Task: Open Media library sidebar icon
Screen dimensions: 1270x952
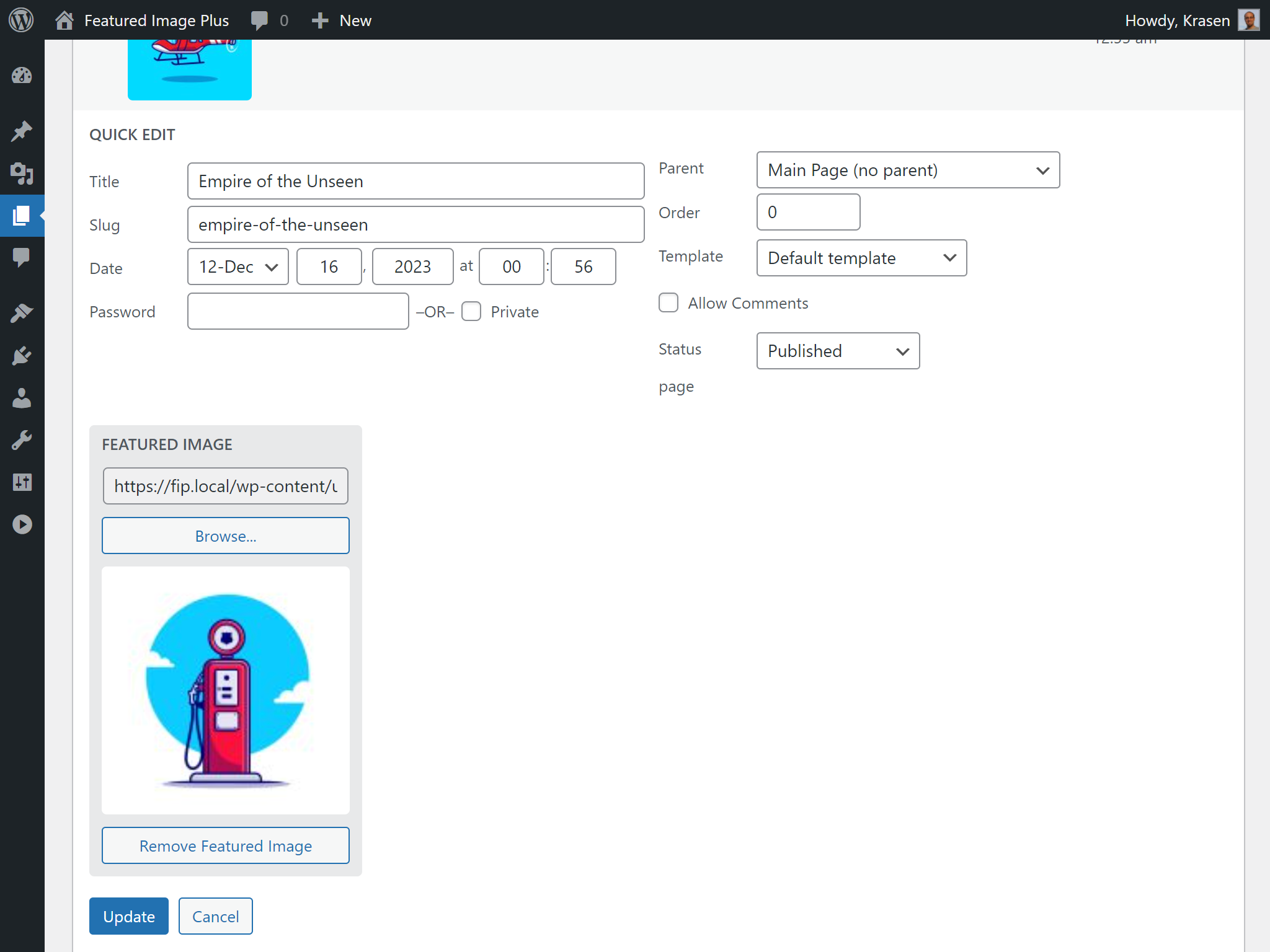Action: point(22,174)
